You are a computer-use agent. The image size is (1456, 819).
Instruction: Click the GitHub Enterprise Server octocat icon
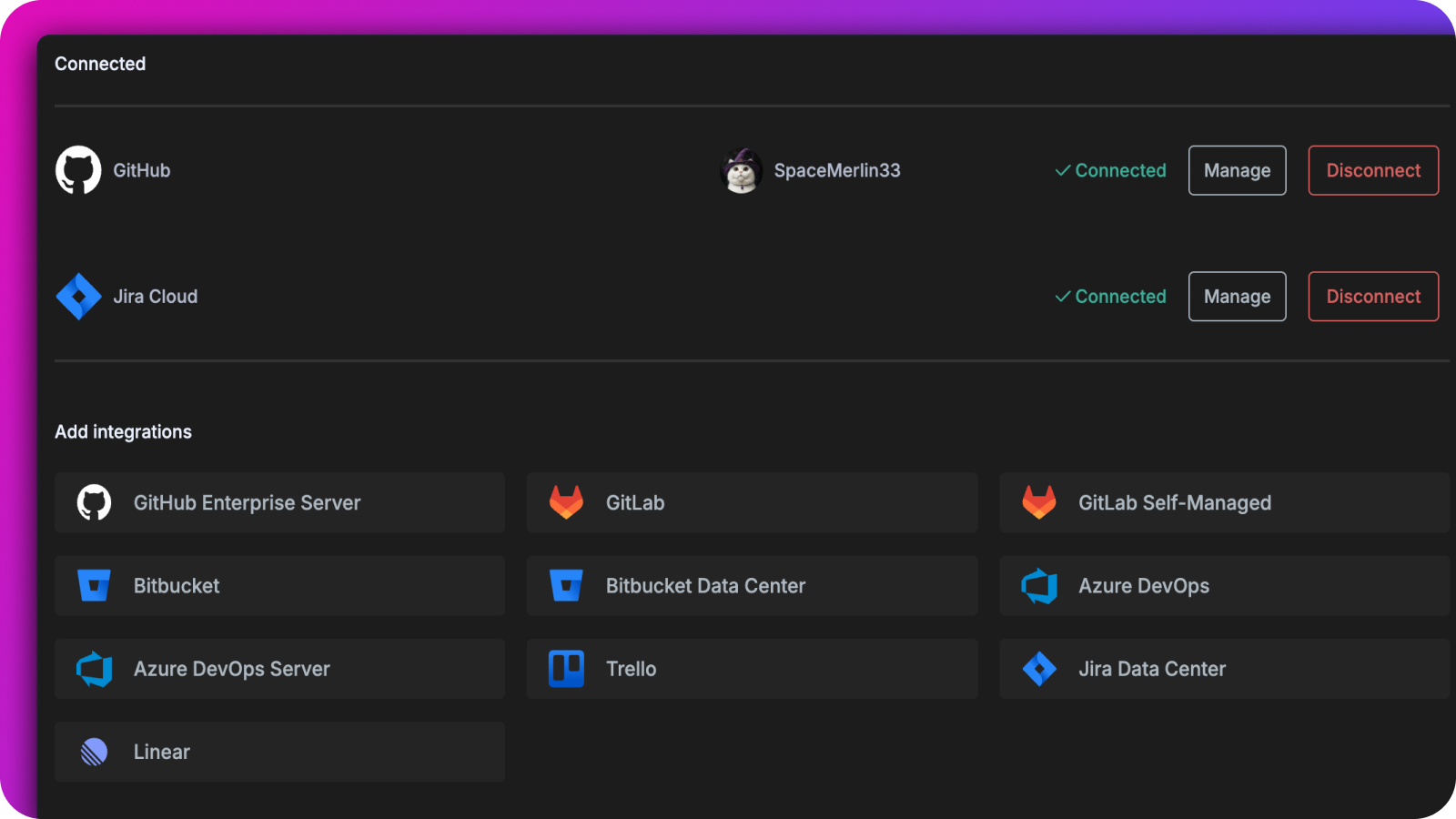(95, 502)
